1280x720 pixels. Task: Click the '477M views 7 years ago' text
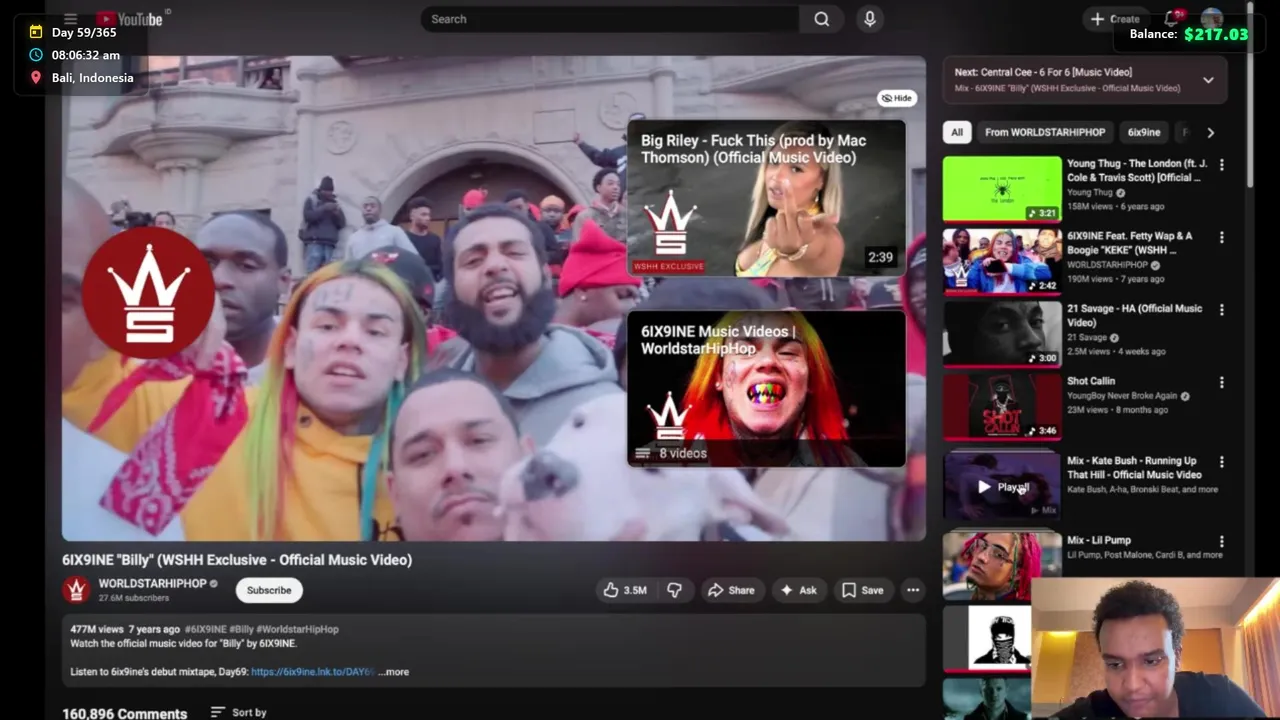(125, 629)
